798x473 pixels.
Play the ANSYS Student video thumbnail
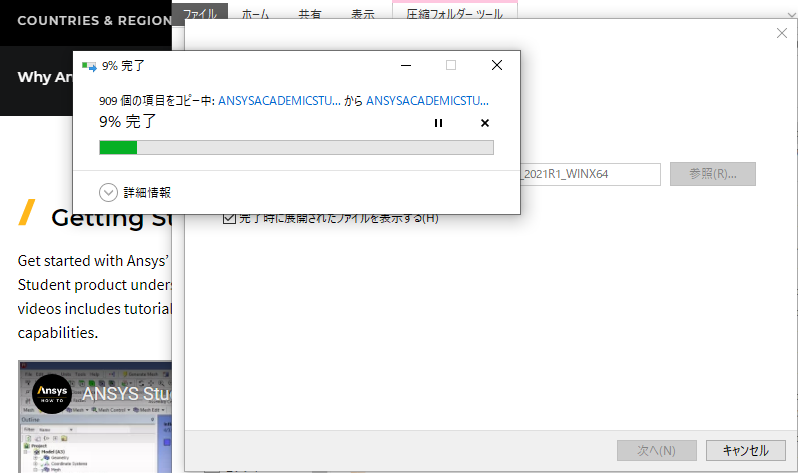pos(95,416)
